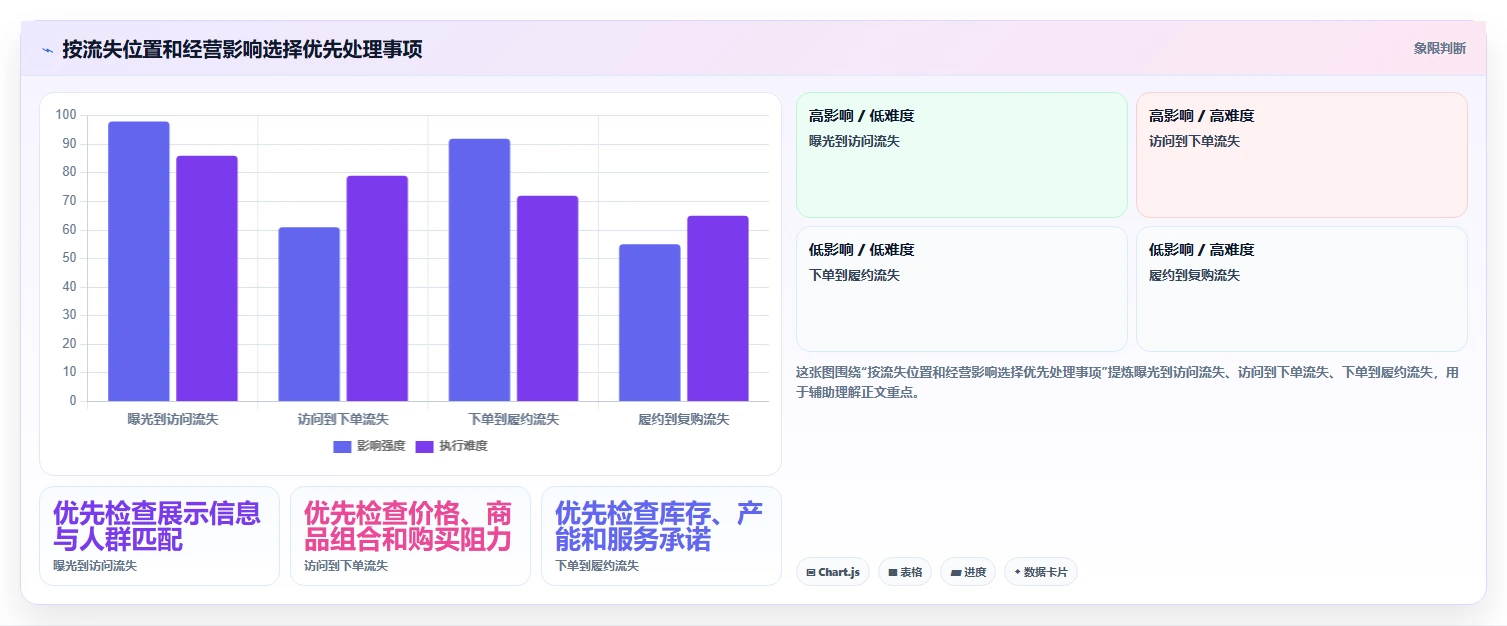Click the header icon beside the title
1507x626 pixels.
47,49
